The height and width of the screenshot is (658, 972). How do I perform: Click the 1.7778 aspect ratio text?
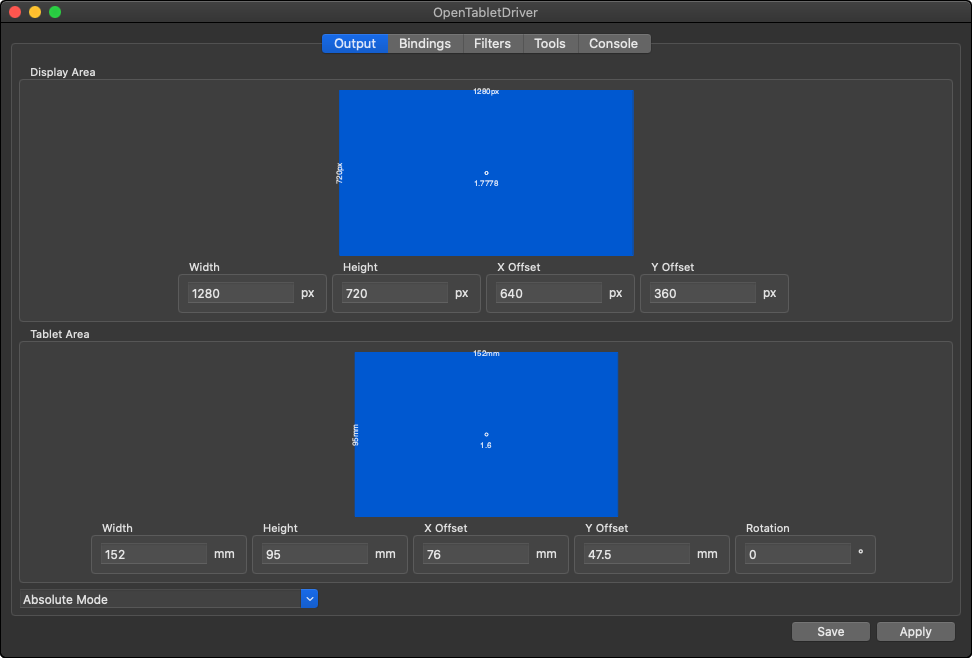[486, 184]
